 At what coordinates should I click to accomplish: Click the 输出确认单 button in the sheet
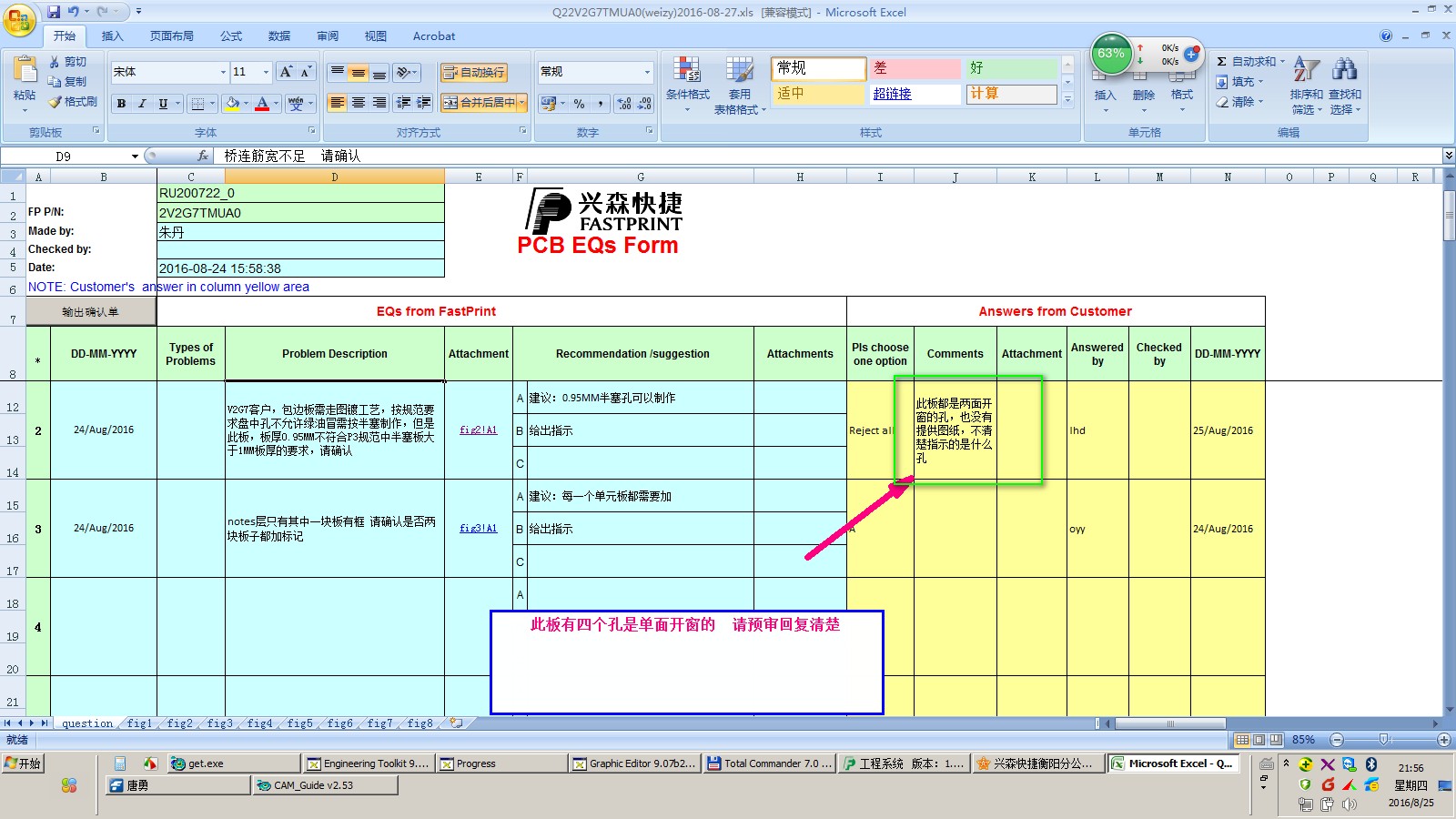91,311
